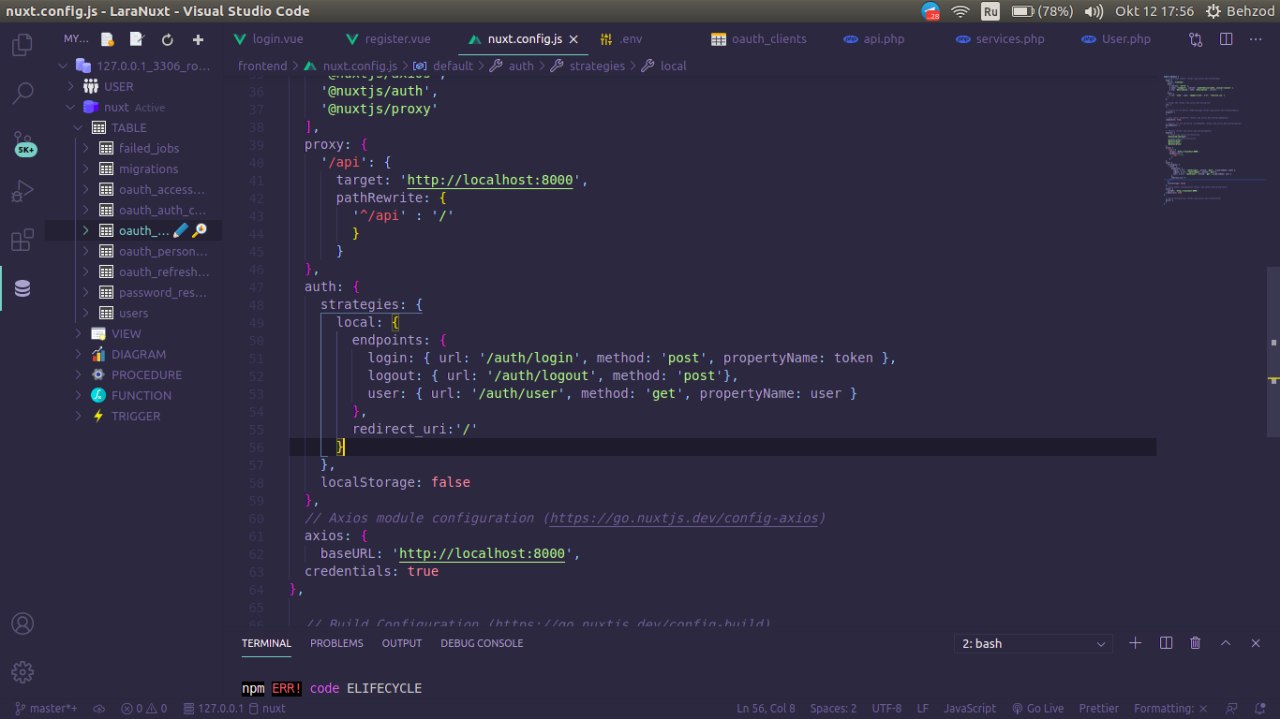The height and width of the screenshot is (719, 1280).
Task: Expand the users table
Action: (x=86, y=313)
